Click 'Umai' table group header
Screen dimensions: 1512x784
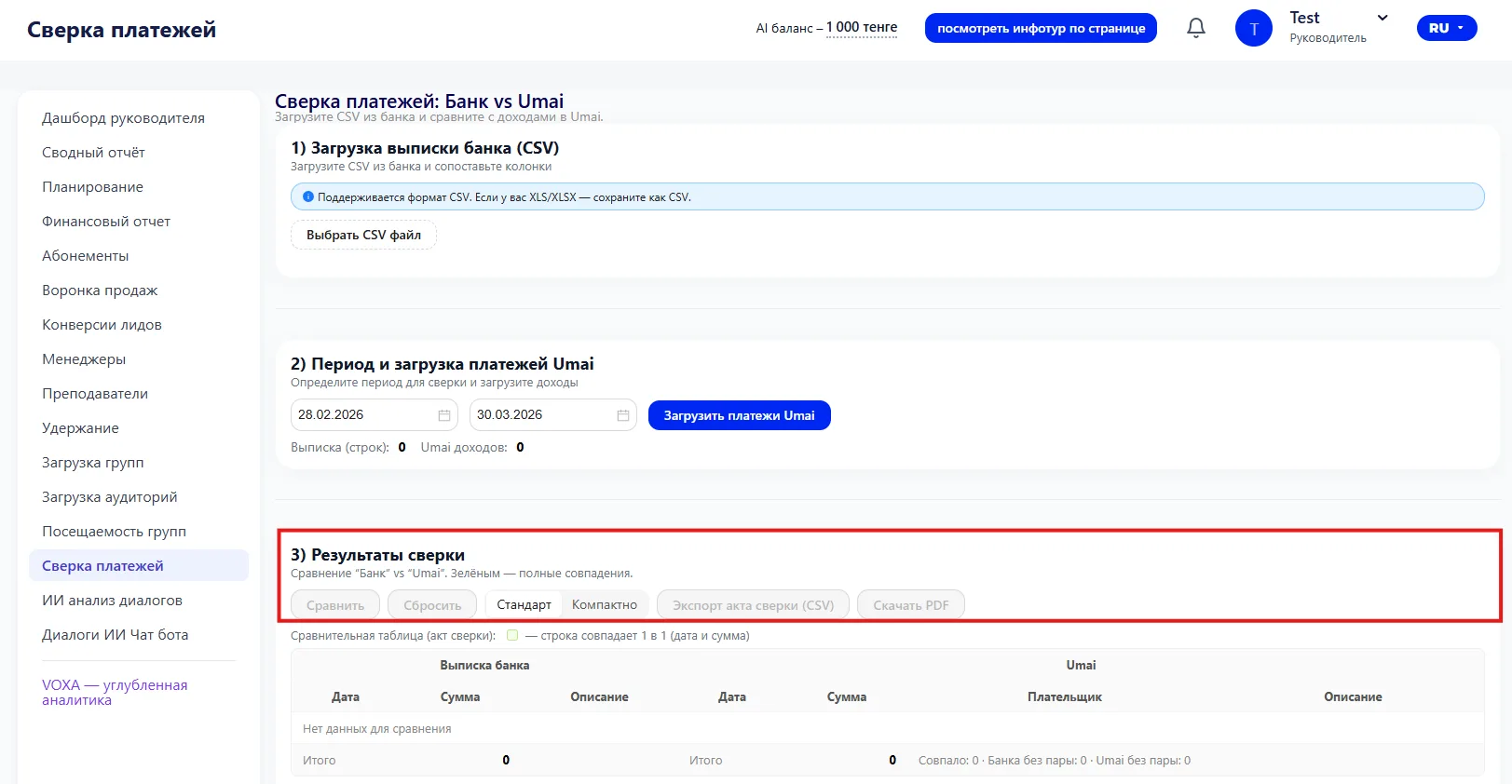(1081, 665)
